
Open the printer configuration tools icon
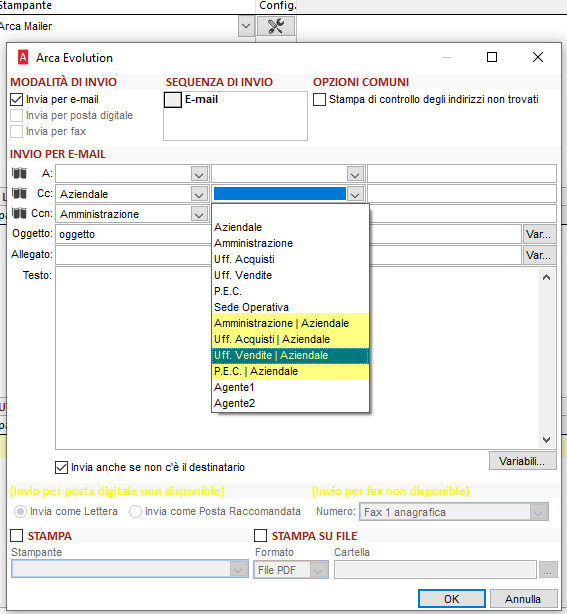276,26
